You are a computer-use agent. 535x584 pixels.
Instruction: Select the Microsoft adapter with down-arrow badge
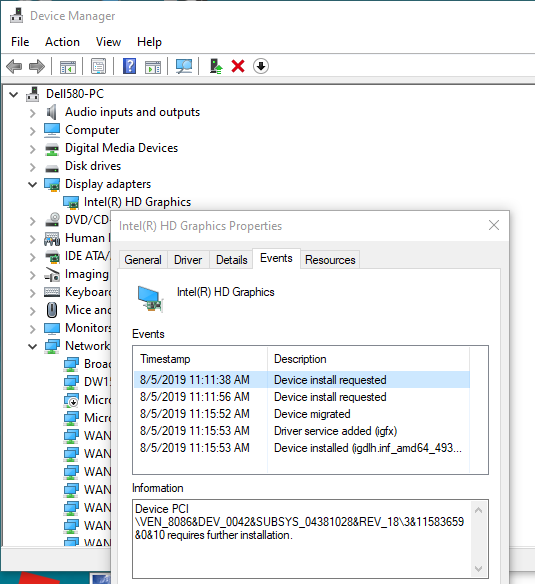pos(88,400)
